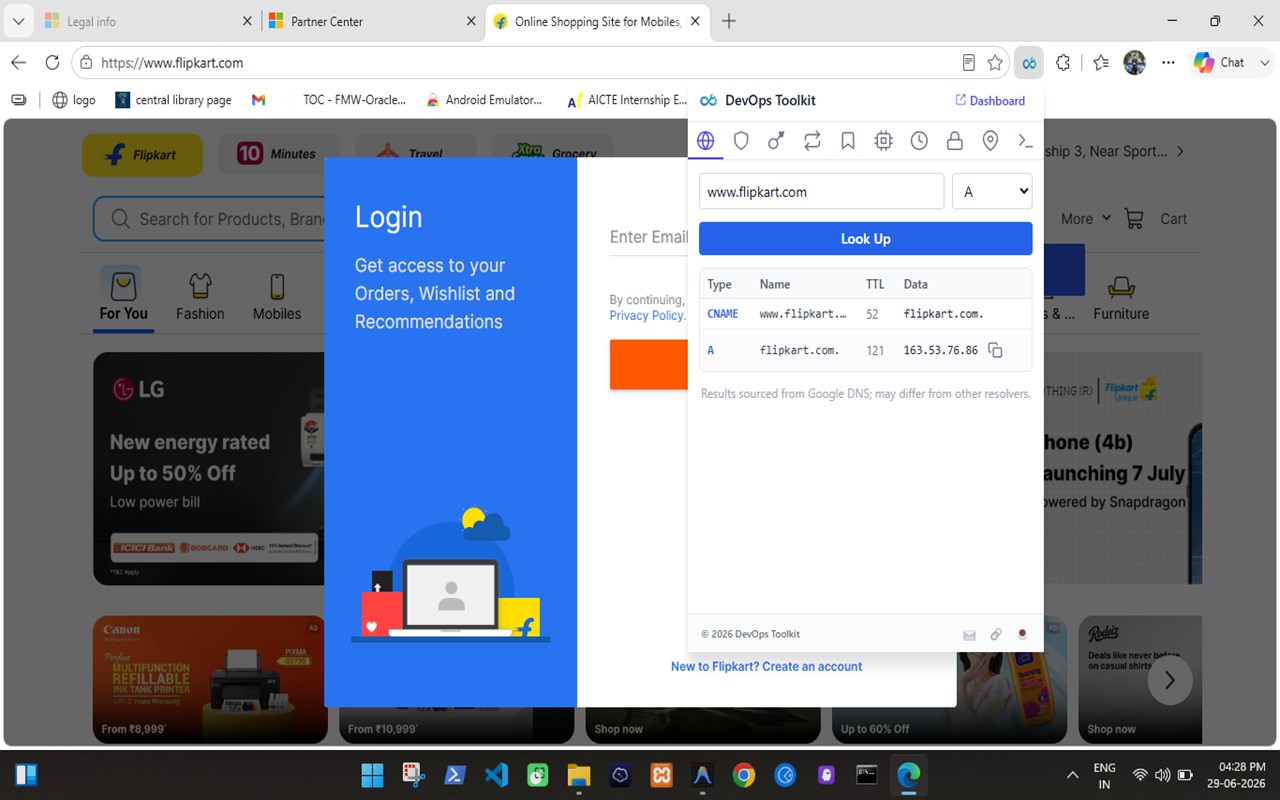Open the DNS lookup globe tab

point(706,141)
